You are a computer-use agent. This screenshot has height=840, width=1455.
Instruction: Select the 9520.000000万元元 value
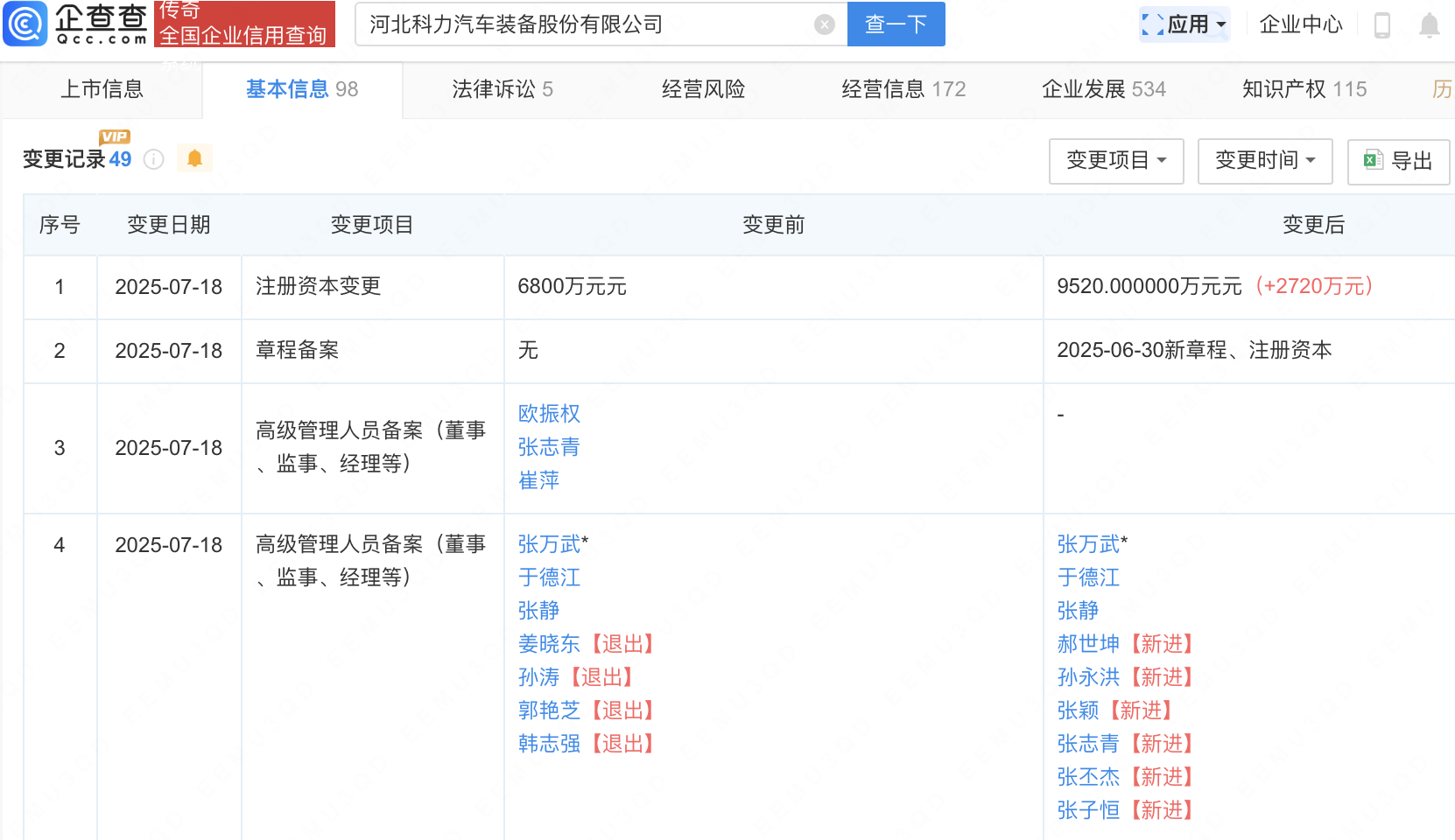coord(1149,286)
